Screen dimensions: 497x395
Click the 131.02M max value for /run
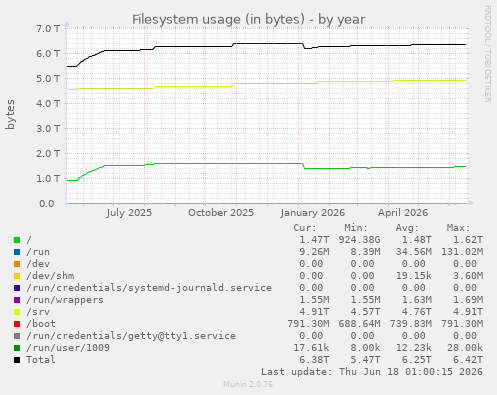click(x=462, y=252)
